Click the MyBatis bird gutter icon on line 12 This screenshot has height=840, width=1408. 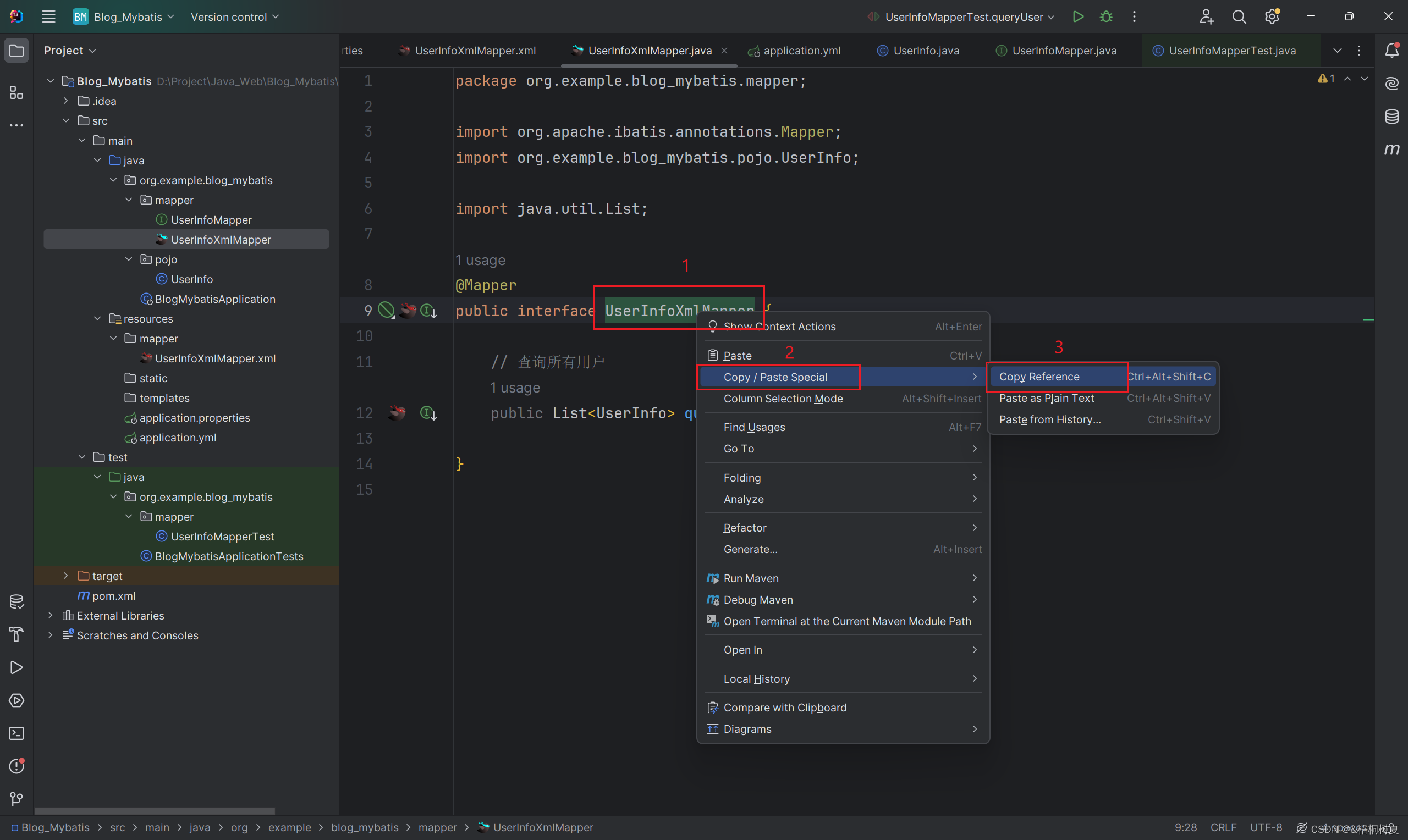(397, 413)
